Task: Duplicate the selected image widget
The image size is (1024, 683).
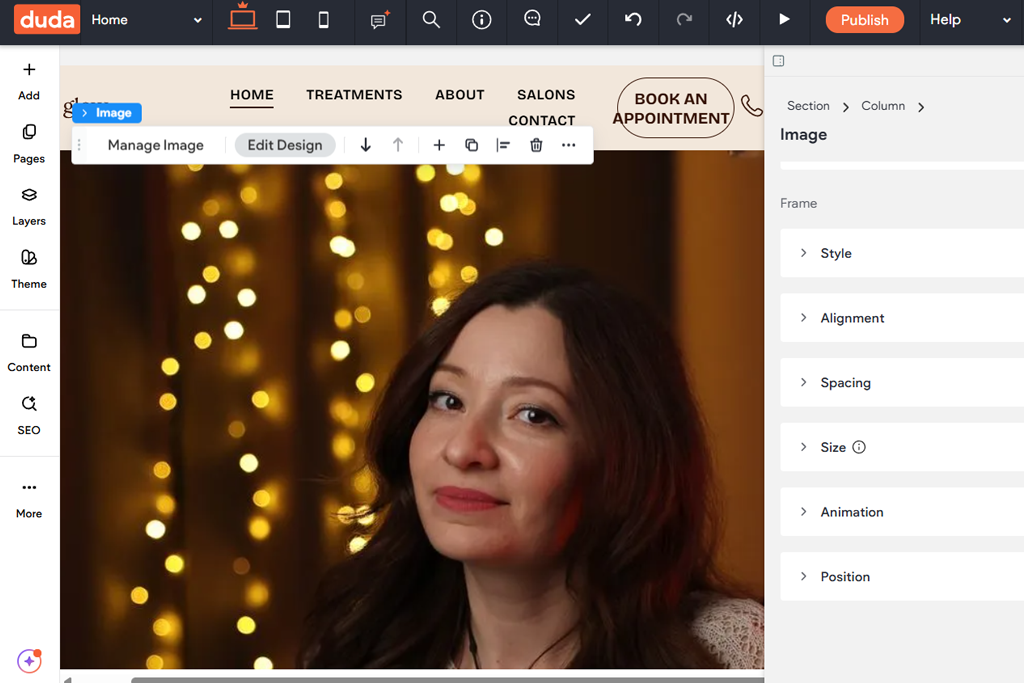Action: pos(471,145)
